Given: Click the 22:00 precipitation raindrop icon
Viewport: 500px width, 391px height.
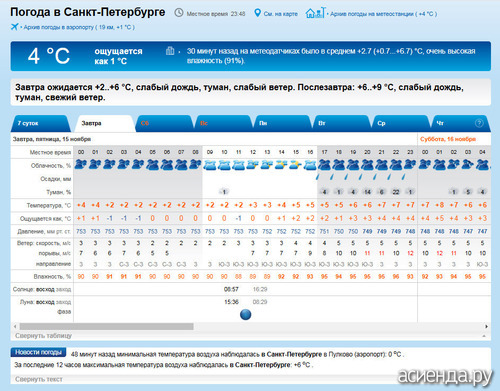Looking at the screenshot, I should pos(390,177).
